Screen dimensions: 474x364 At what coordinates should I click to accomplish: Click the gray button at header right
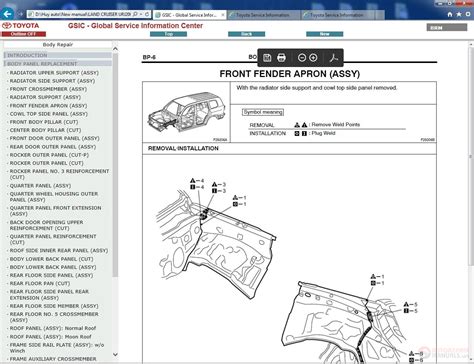click(447, 28)
